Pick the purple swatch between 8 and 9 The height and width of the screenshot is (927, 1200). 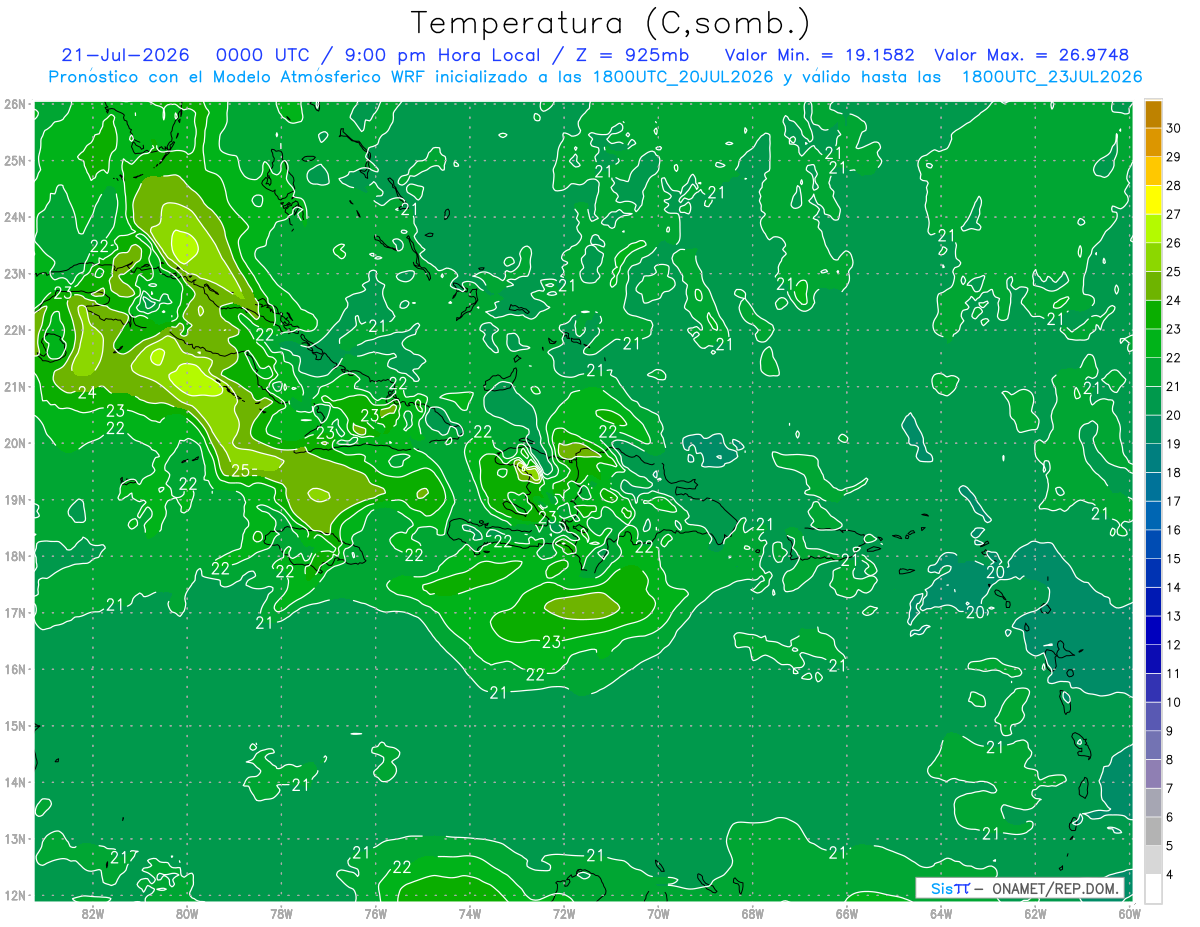1153,745
